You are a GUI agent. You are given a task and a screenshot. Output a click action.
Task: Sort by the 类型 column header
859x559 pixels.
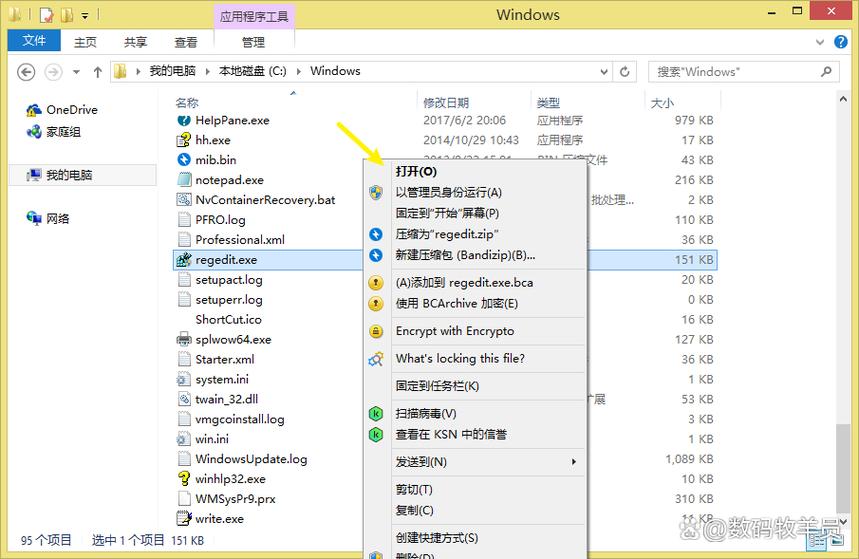[548, 102]
